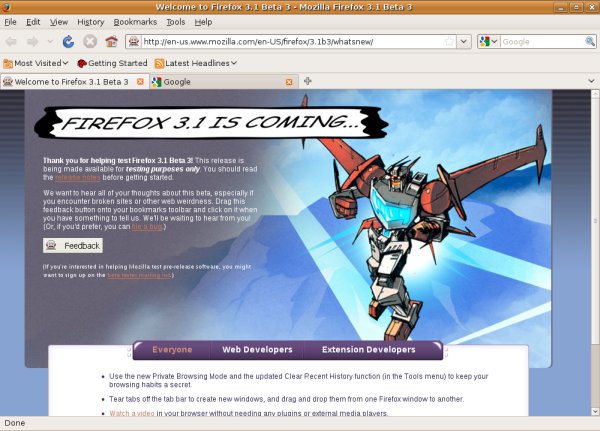Open the Most Visited bookmarks folder
The image size is (600, 431).
[36, 63]
